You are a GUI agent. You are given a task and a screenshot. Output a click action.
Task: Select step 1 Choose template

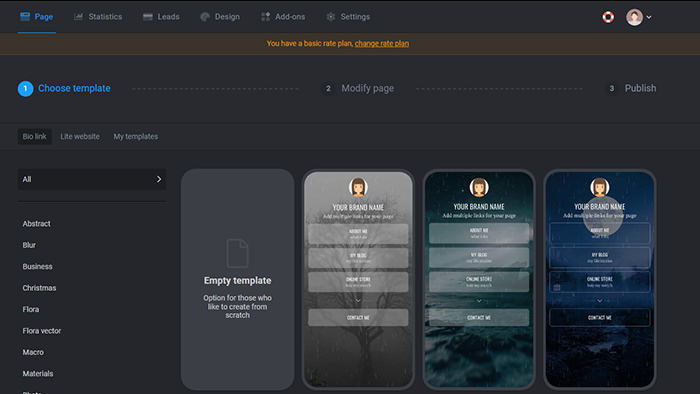pyautogui.click(x=64, y=88)
